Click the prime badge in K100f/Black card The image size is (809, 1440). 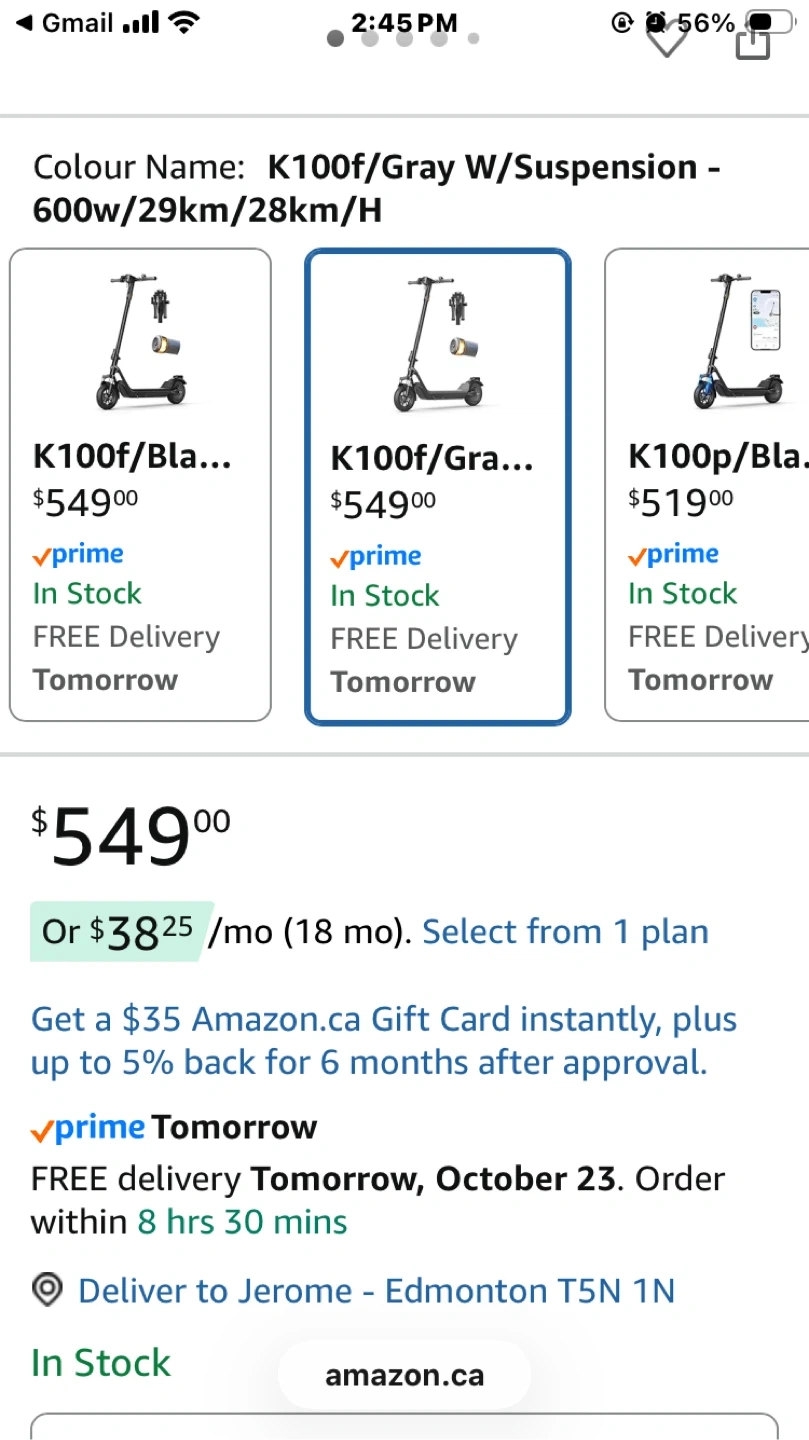(78, 555)
